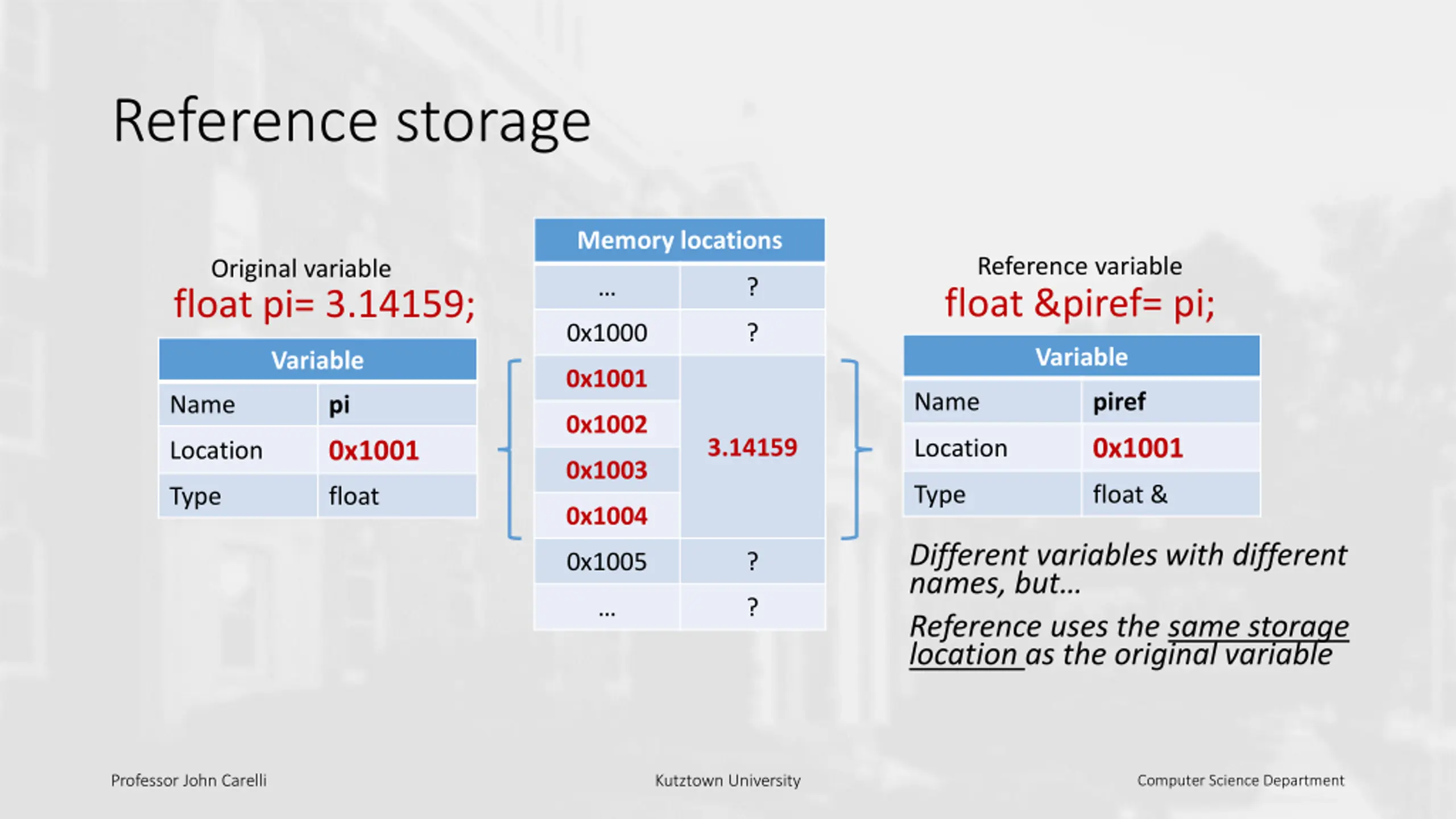Select the 0x1002 address cell
Image resolution: width=1456 pixels, height=819 pixels.
[x=607, y=424]
